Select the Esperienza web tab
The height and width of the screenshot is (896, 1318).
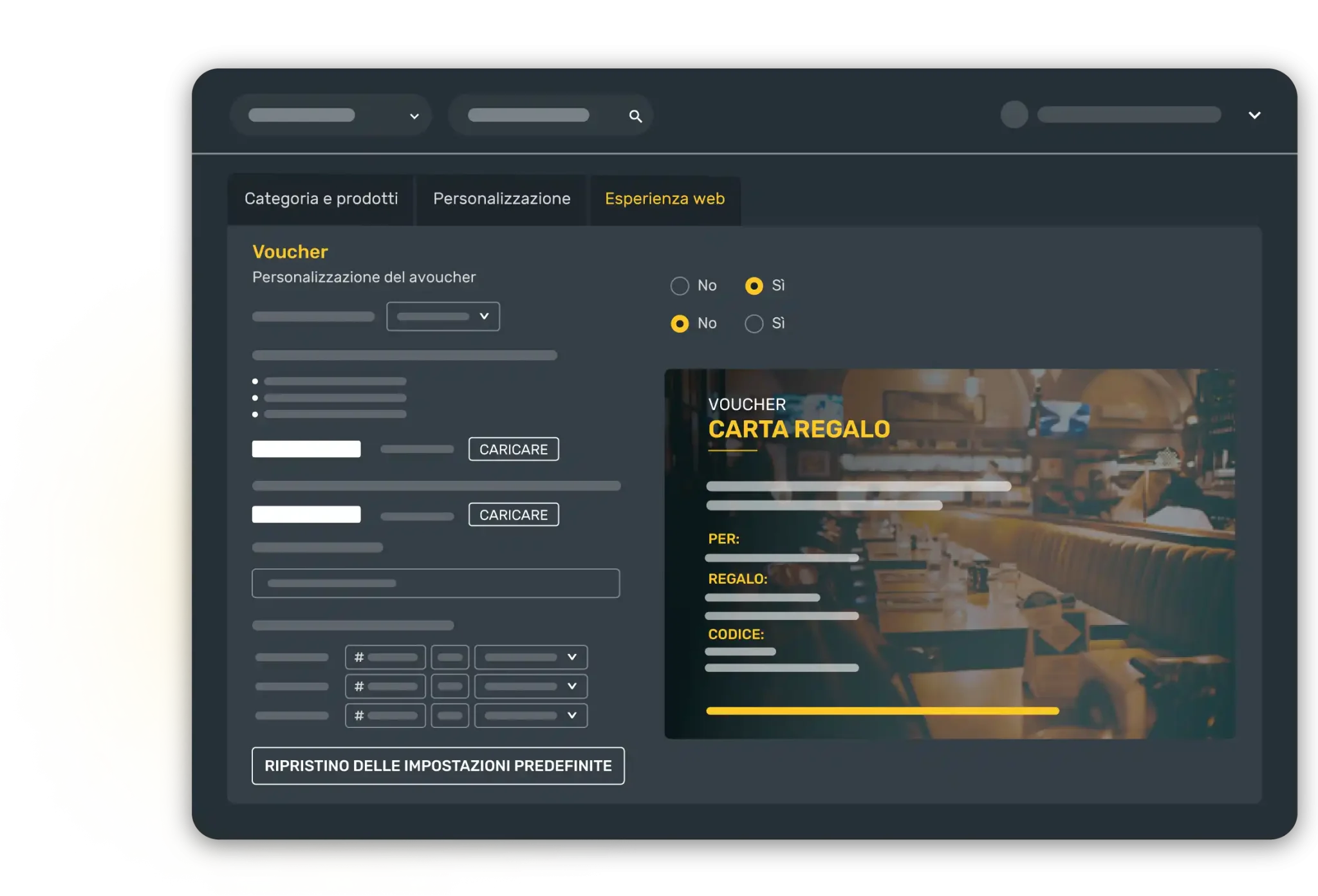(x=665, y=199)
